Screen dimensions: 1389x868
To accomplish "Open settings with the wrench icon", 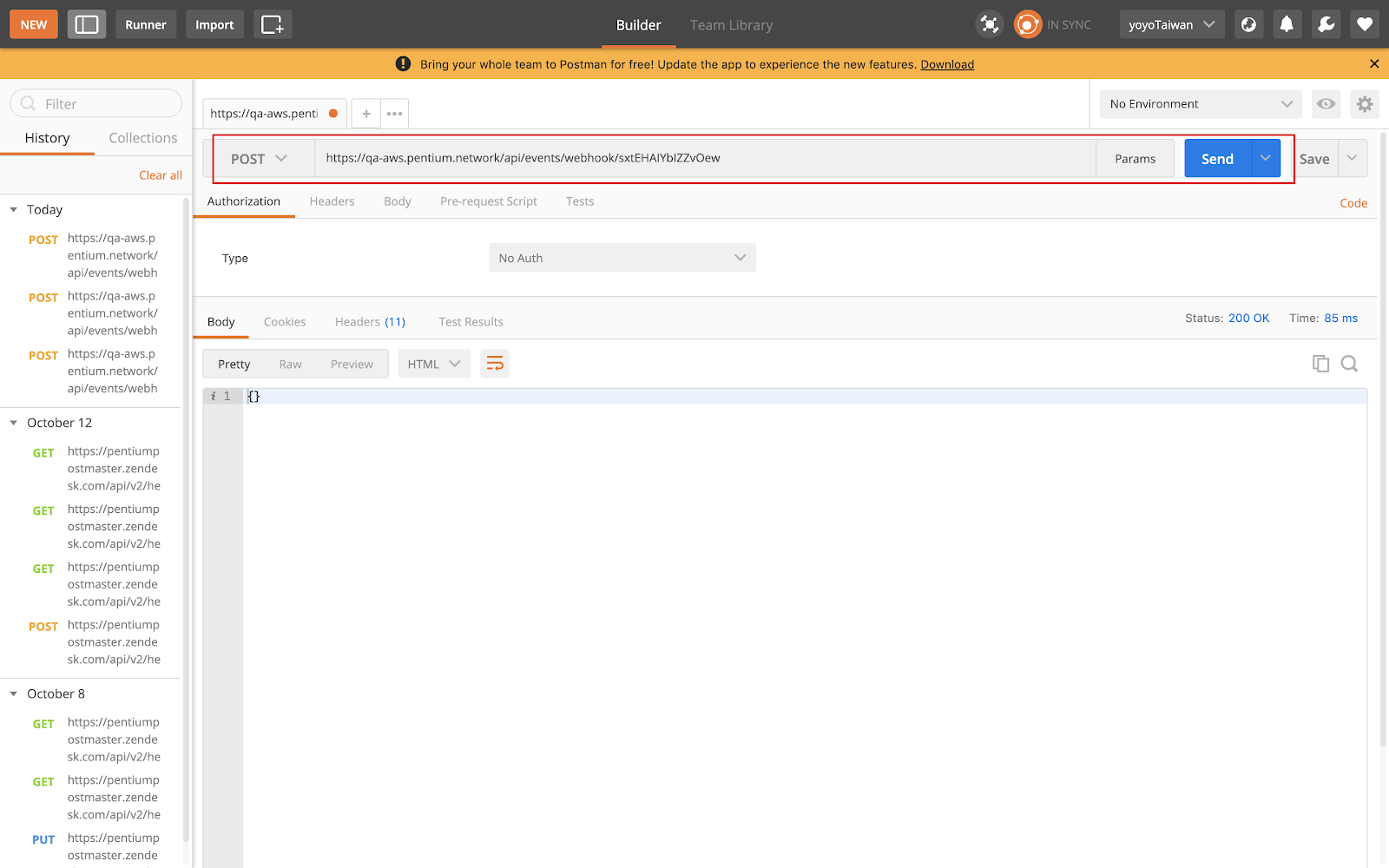I will 1325,24.
